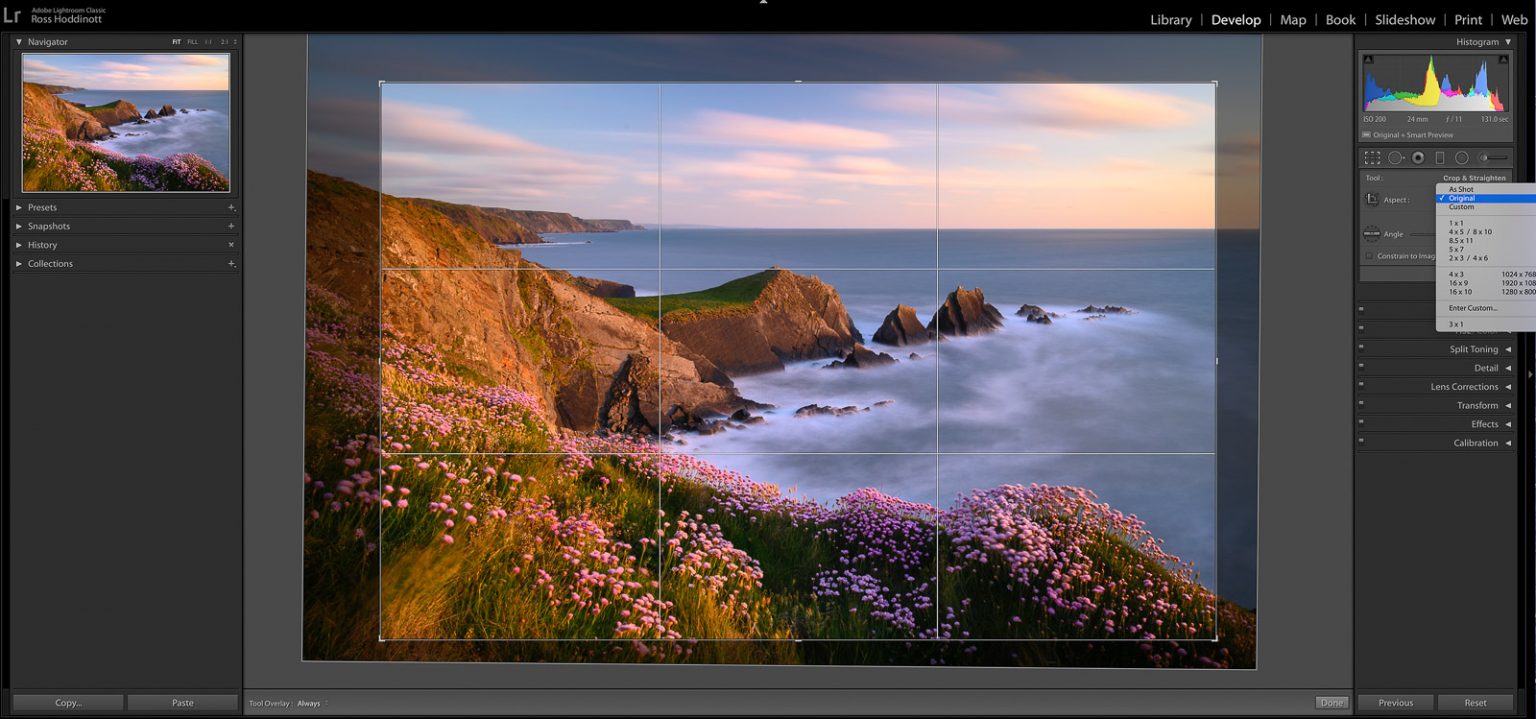This screenshot has height=719, width=1536.
Task: Switch to the Library module
Action: 1170,19
